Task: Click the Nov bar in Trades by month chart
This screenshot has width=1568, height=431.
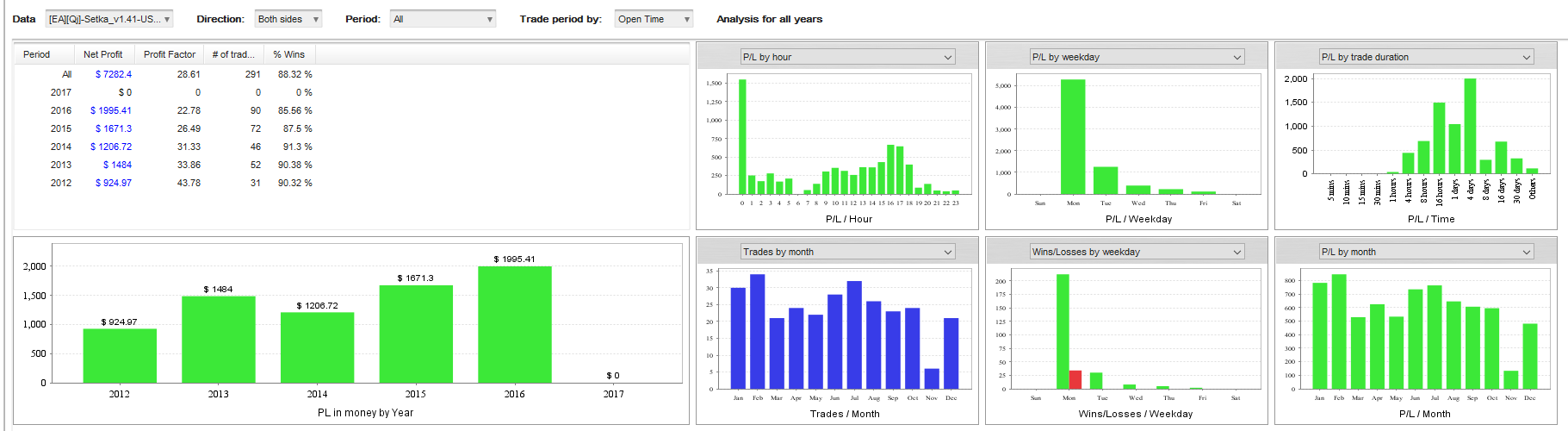Action: coord(932,379)
